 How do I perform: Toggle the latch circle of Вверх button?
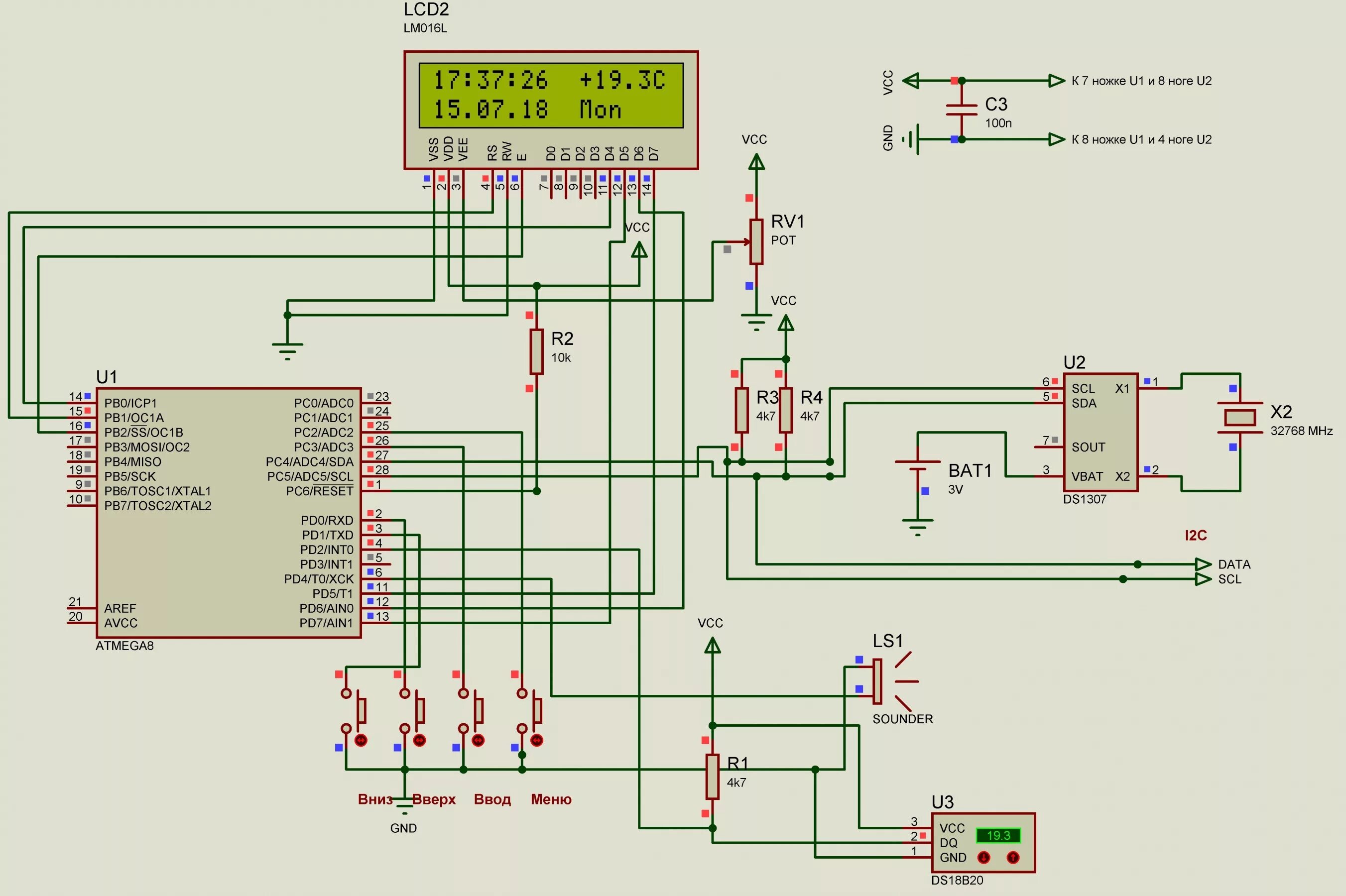pos(419,741)
